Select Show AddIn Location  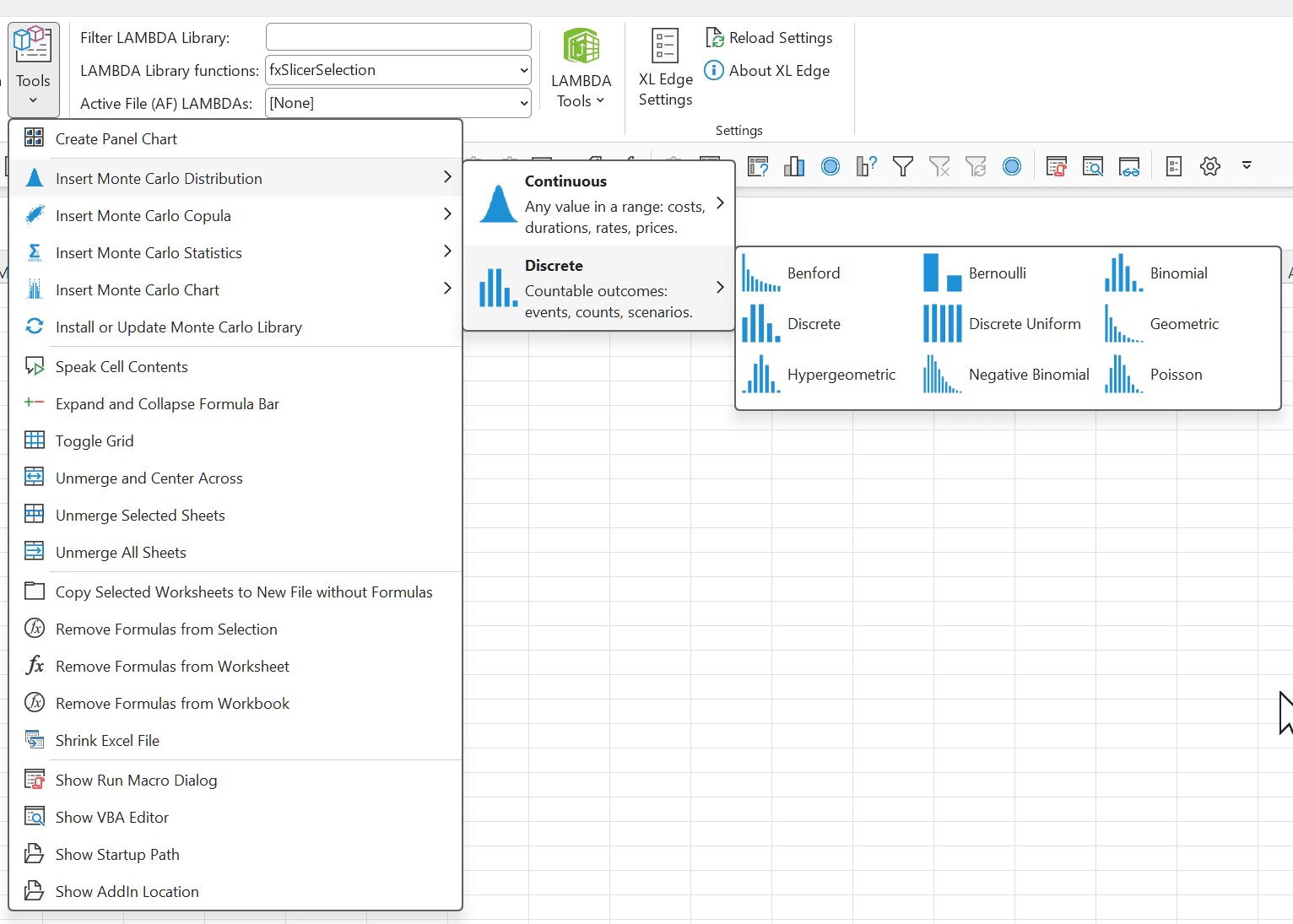235,891
